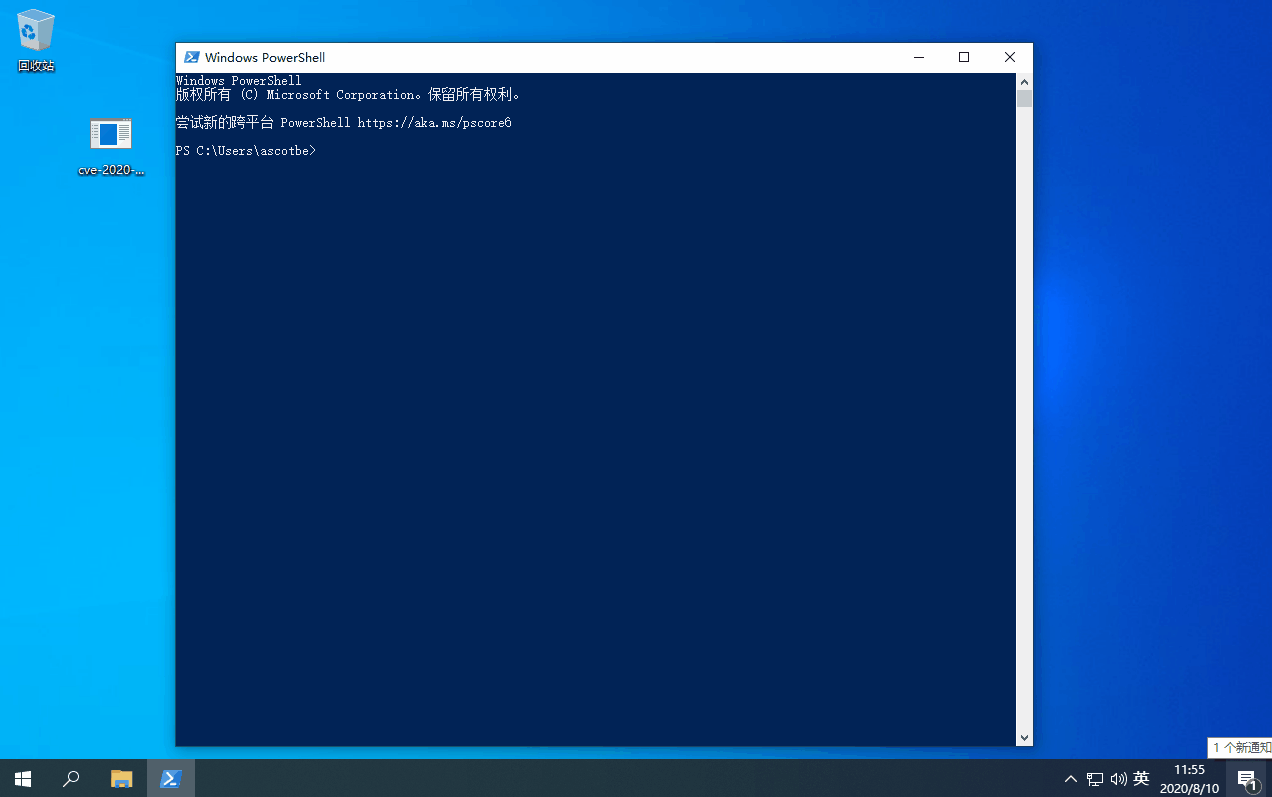
Task: Maximize the Windows PowerShell window
Action: 964,58
